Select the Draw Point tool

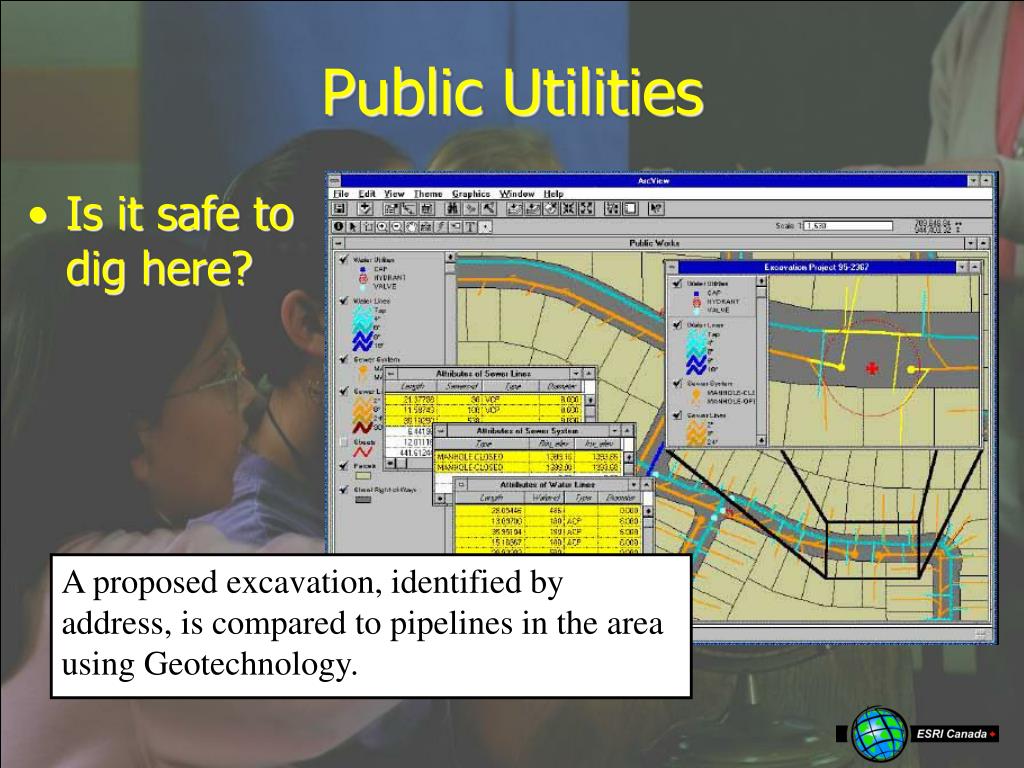pyautogui.click(x=485, y=227)
